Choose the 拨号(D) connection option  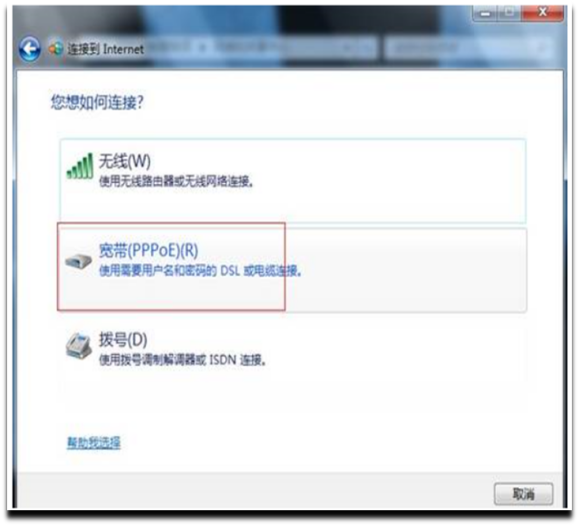(x=294, y=355)
